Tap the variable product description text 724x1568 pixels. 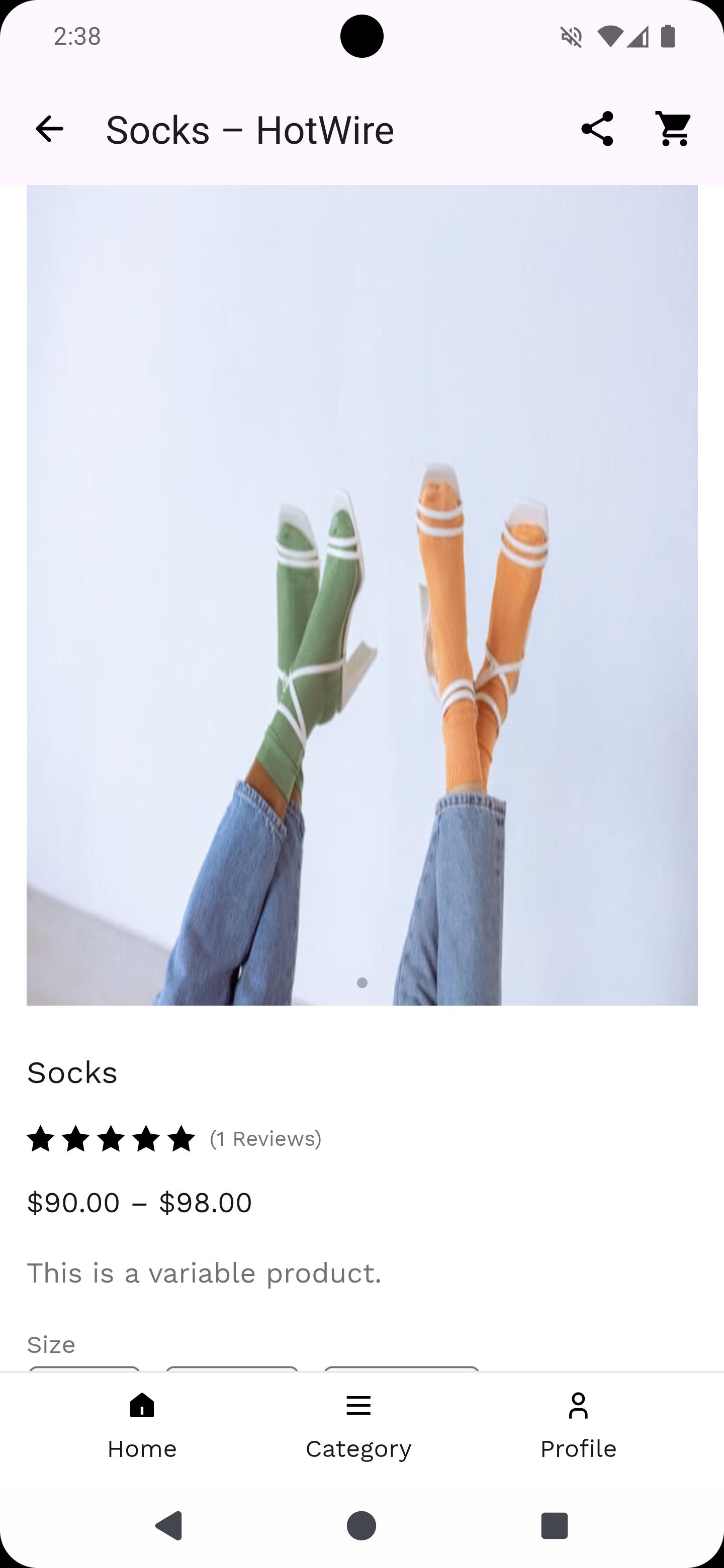(x=204, y=1273)
